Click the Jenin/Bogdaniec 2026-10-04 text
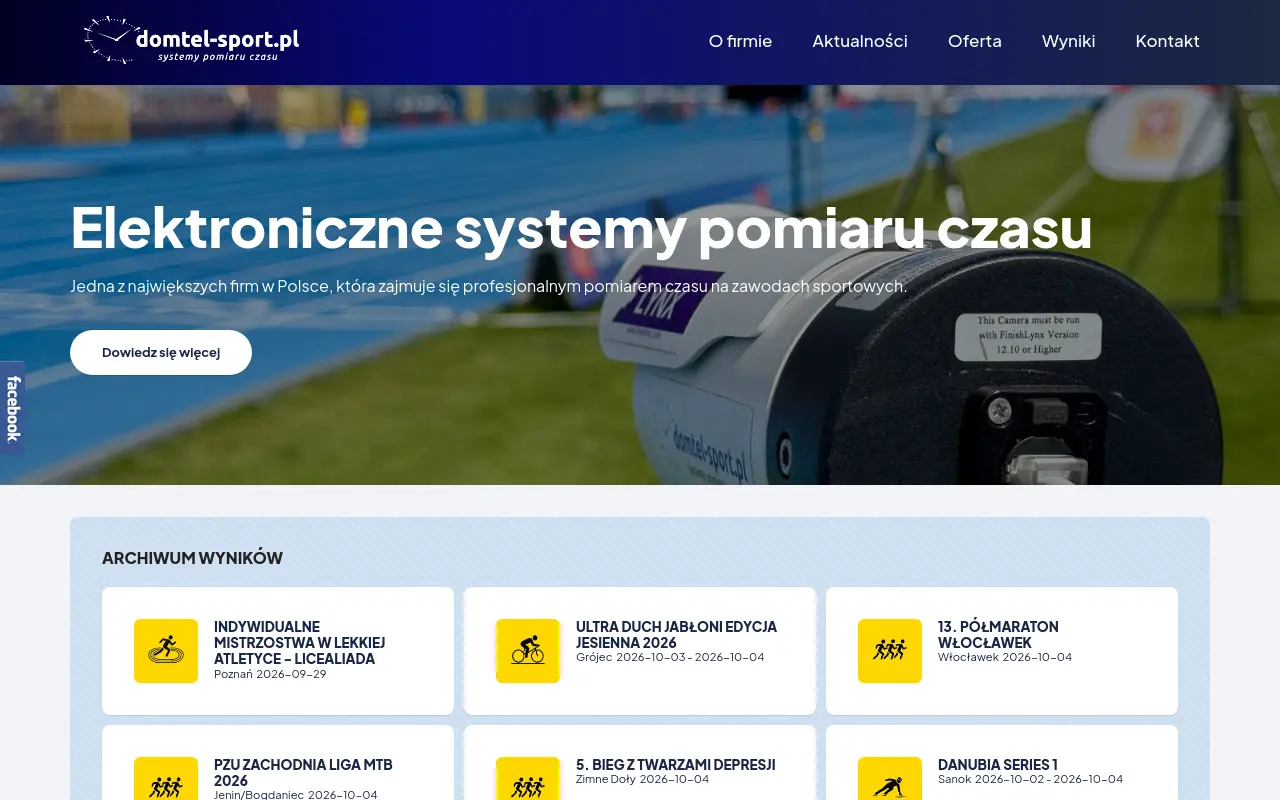The height and width of the screenshot is (800, 1280). pyautogui.click(x=296, y=794)
